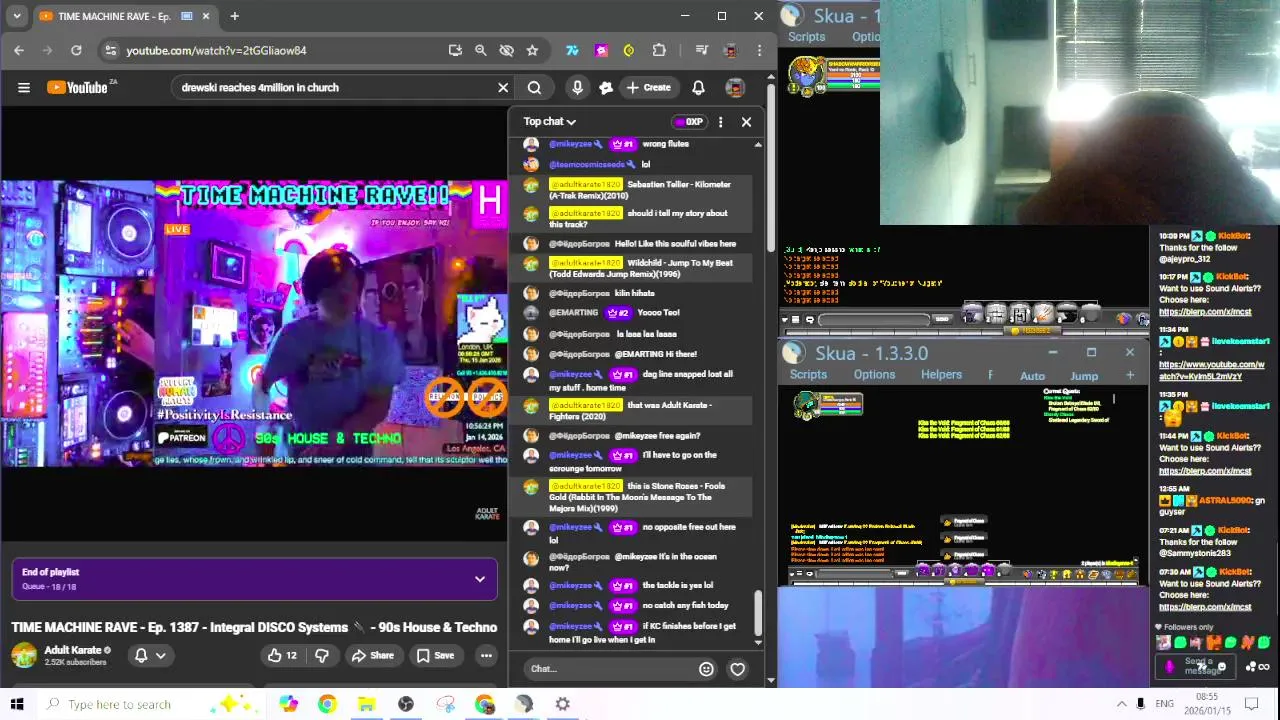Open the Windows Start menu
The image size is (1280, 720).
point(17,704)
